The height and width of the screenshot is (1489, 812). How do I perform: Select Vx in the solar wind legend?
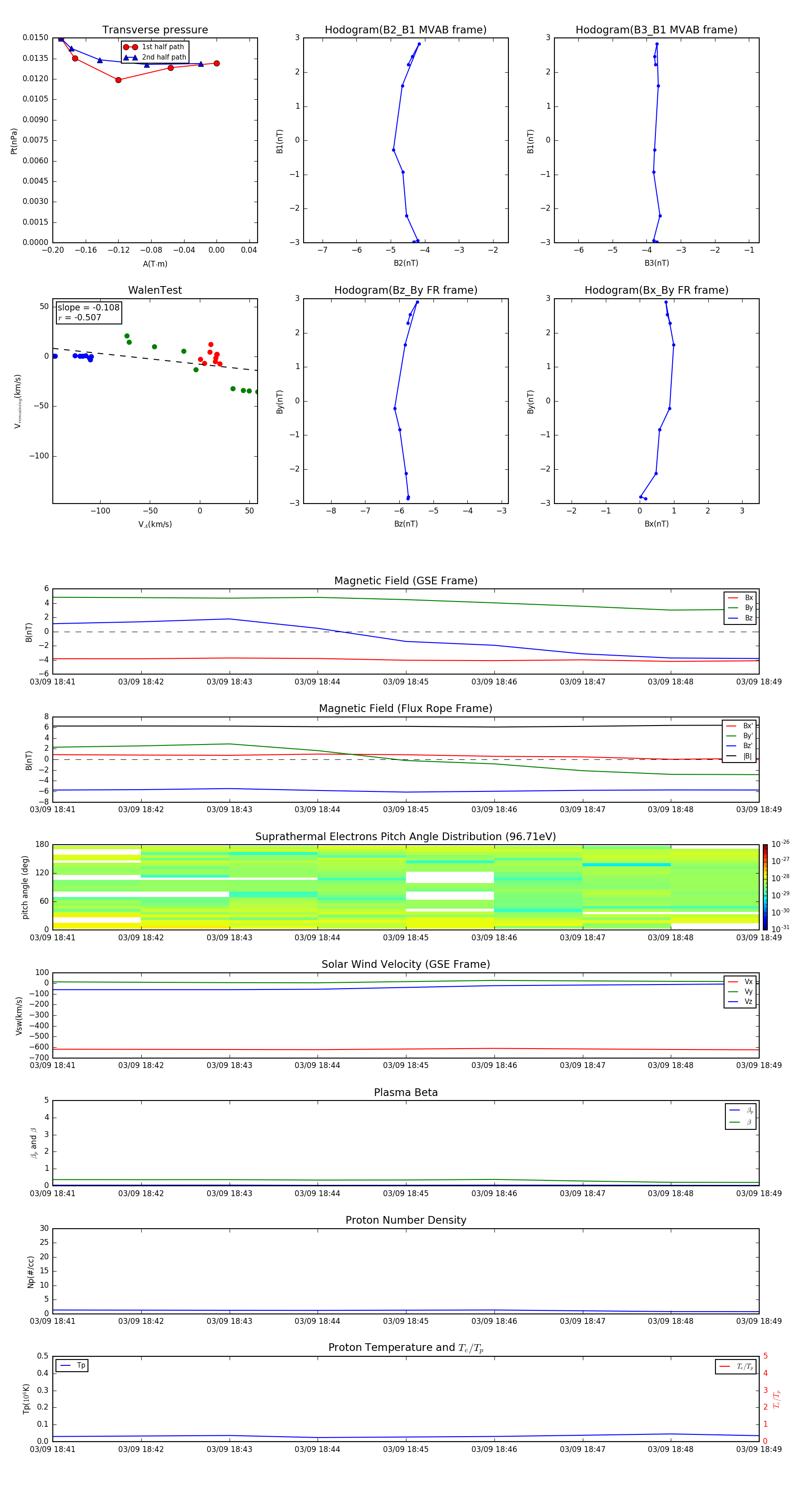[741, 981]
